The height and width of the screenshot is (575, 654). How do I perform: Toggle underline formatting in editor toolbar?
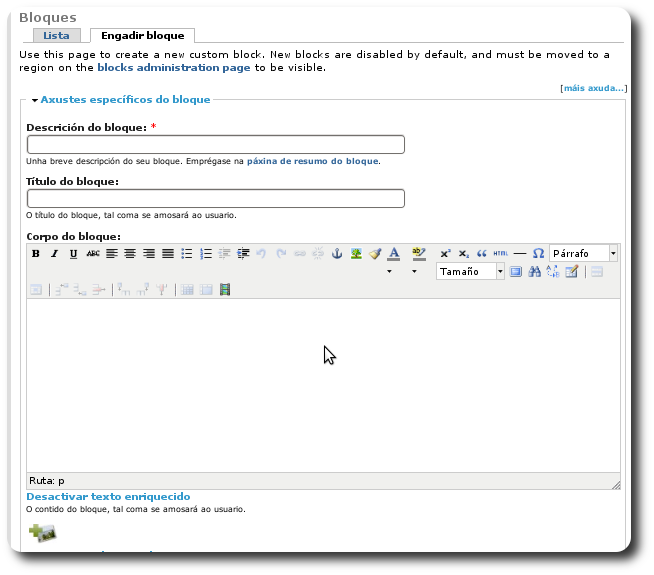click(x=73, y=254)
